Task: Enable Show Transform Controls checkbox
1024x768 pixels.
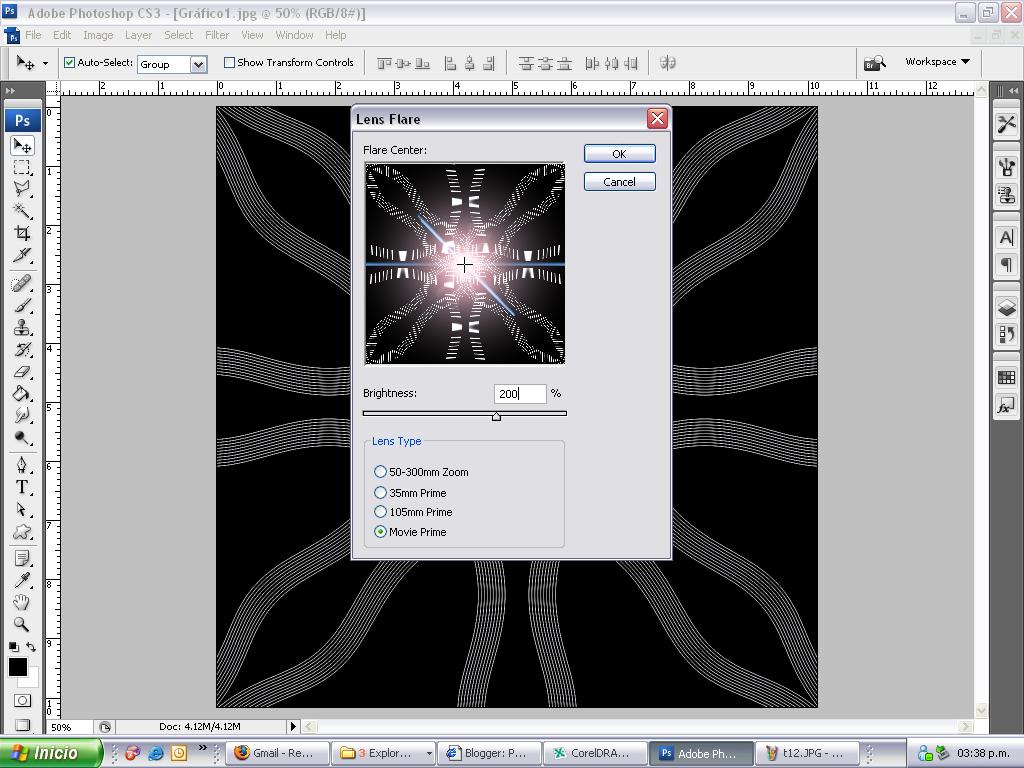Action: click(x=229, y=63)
